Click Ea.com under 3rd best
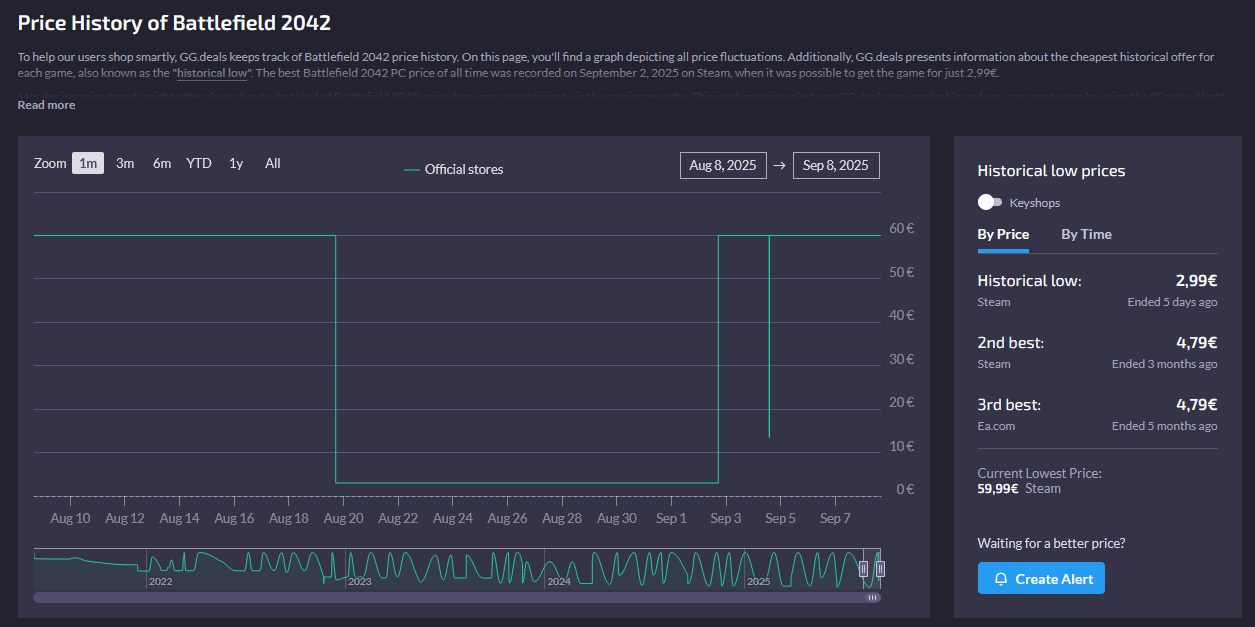Image resolution: width=1255 pixels, height=627 pixels. pyautogui.click(x=996, y=426)
